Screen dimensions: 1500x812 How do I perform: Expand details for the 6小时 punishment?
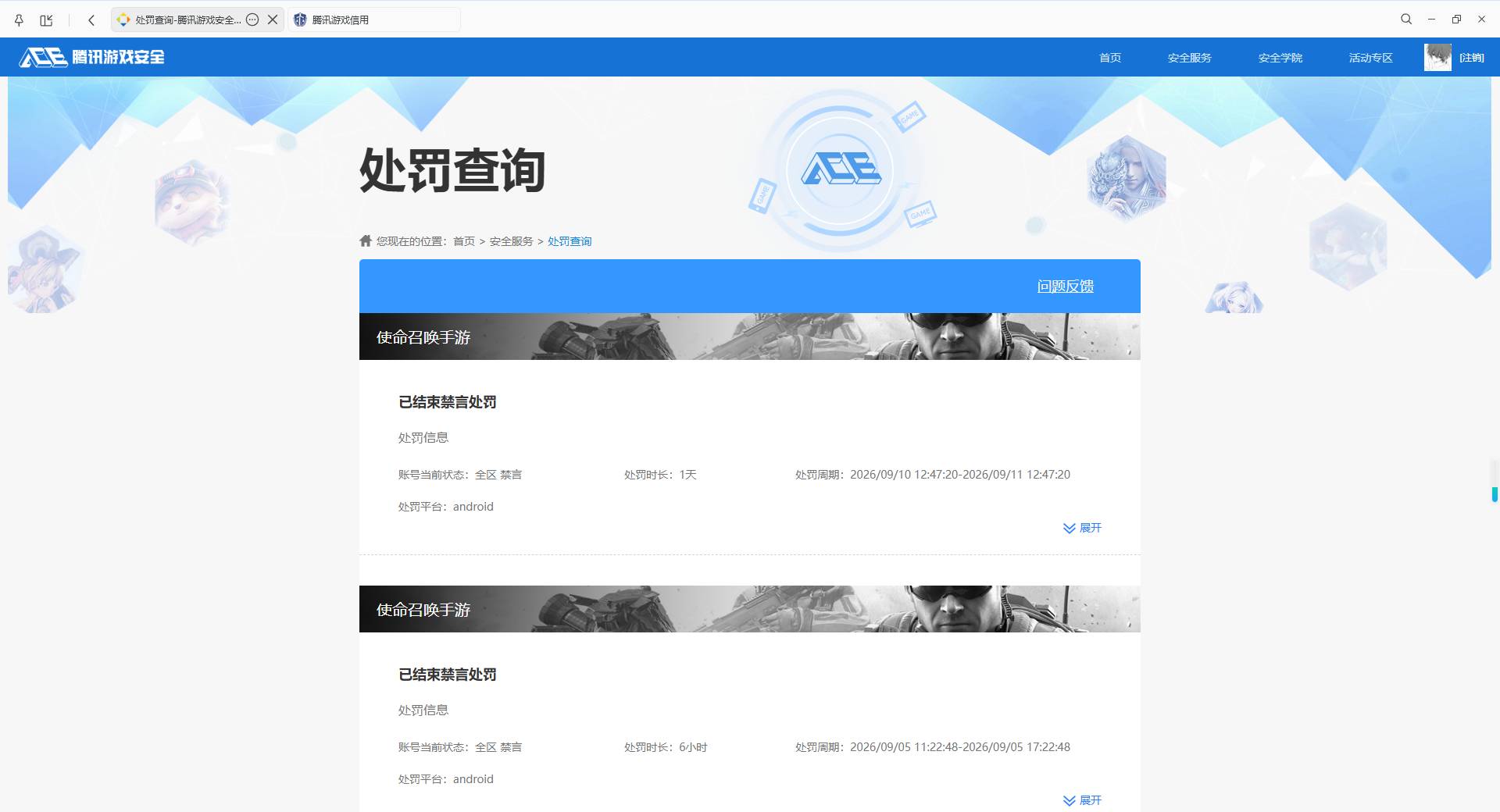tap(1082, 800)
